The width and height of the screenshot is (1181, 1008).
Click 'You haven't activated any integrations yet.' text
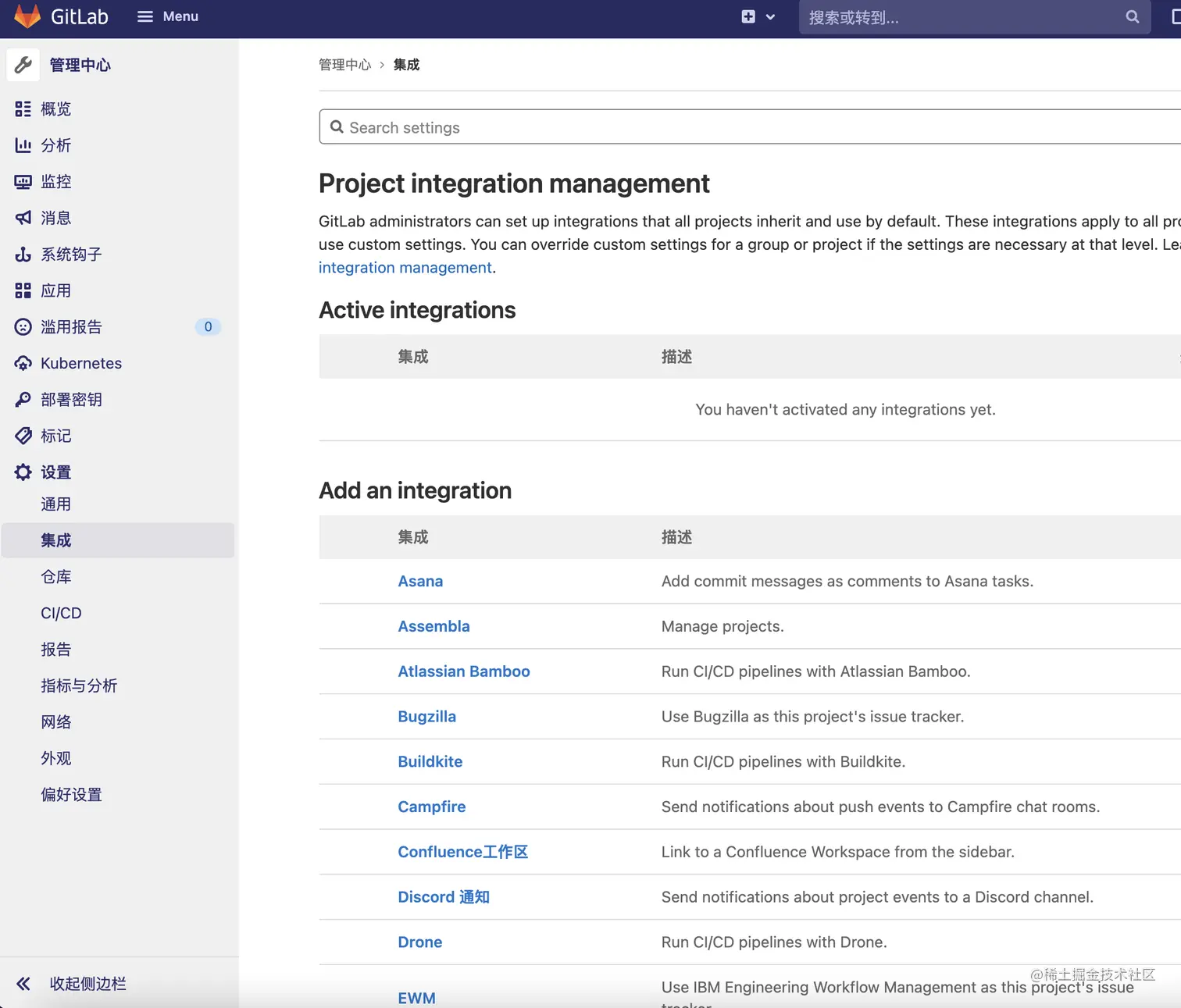(845, 409)
